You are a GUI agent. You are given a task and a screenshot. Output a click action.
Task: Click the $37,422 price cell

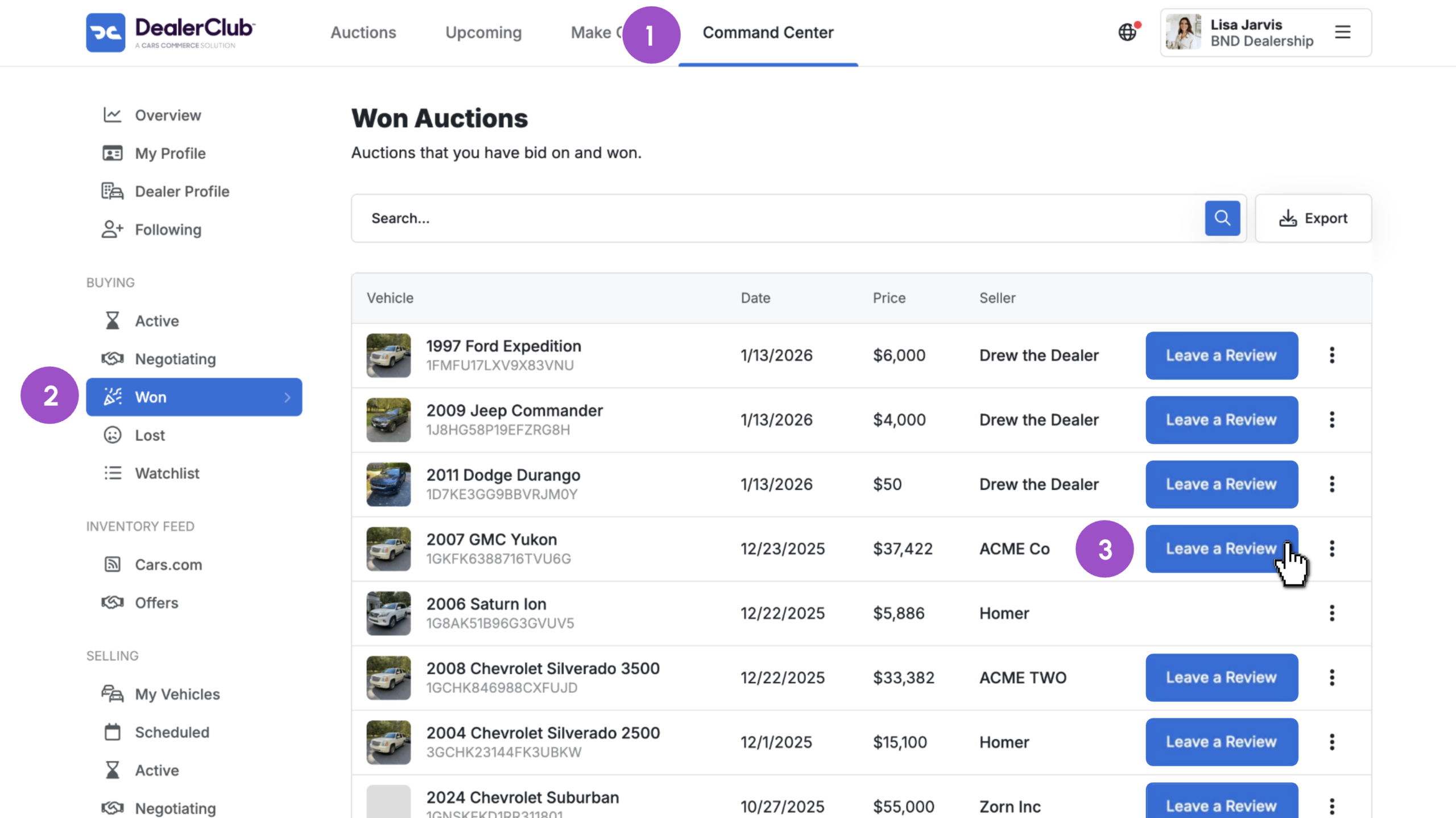point(903,549)
